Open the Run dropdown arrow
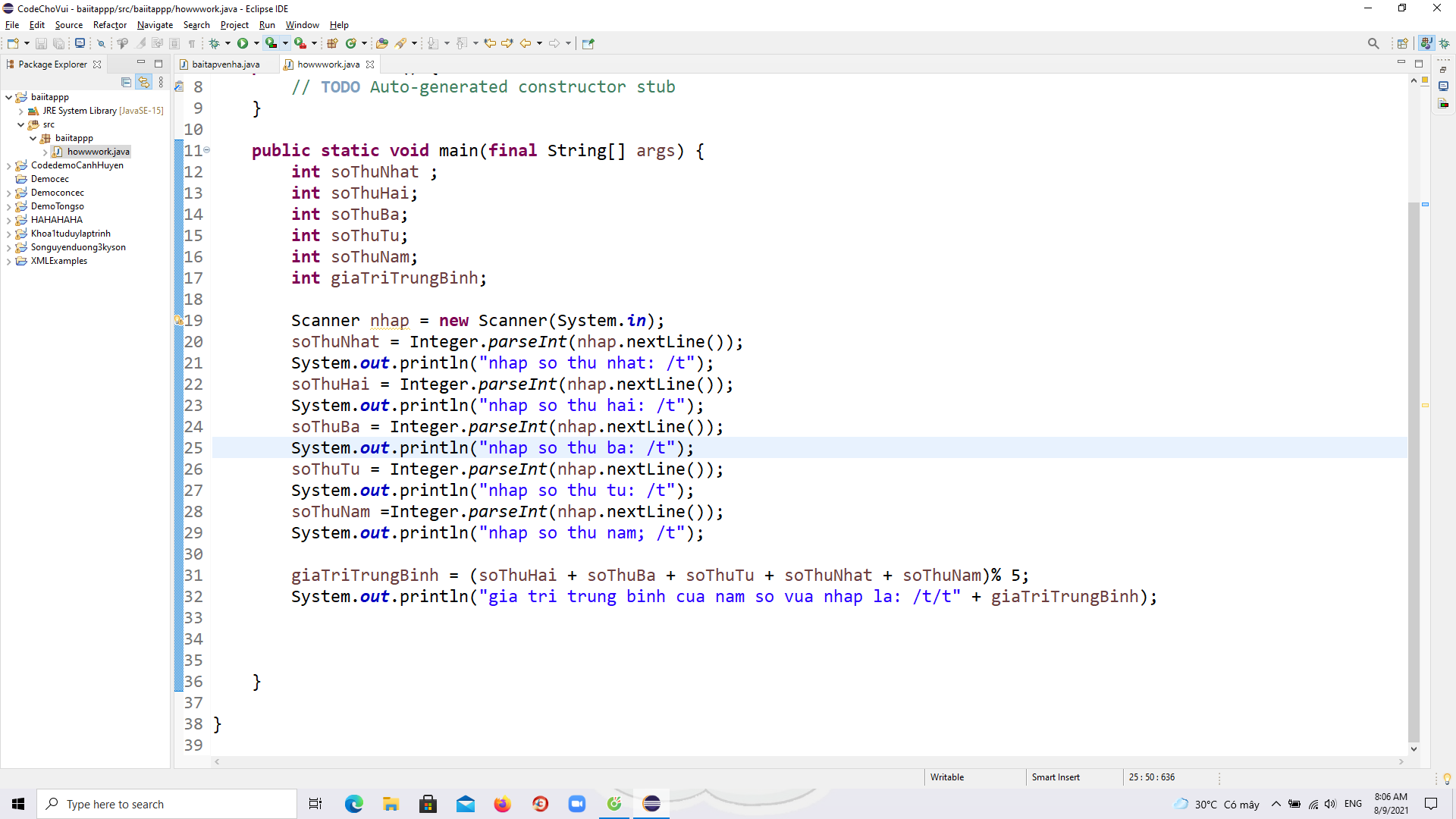This screenshot has height=819, width=1456. tap(256, 43)
